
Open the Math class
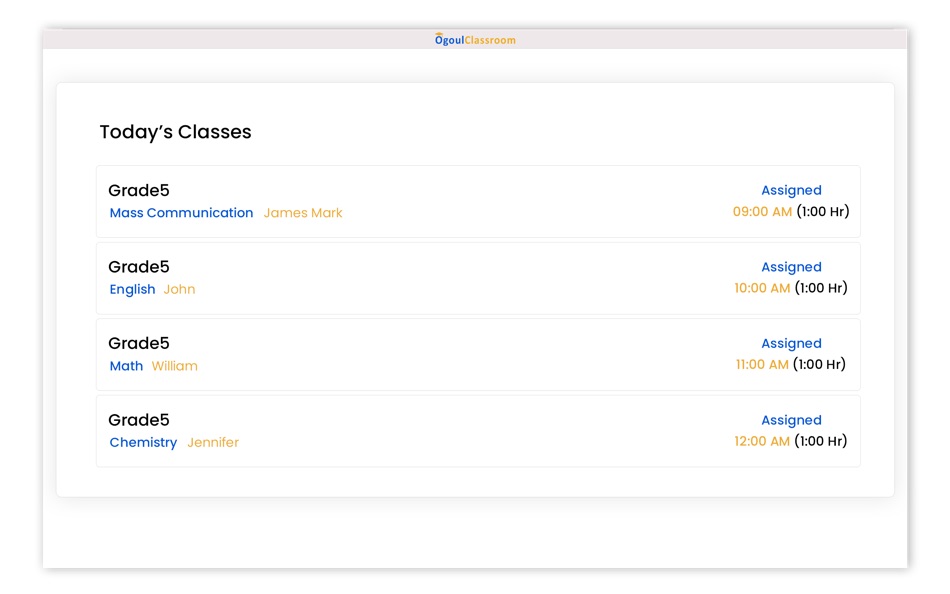coord(125,365)
